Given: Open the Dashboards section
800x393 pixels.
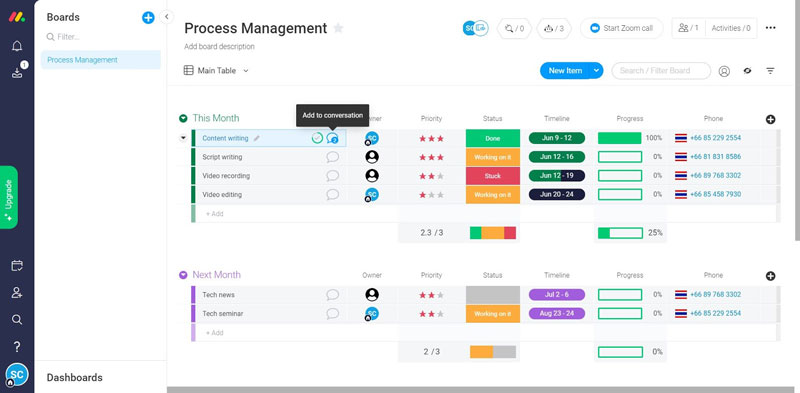Looking at the screenshot, I should pyautogui.click(x=74, y=378).
